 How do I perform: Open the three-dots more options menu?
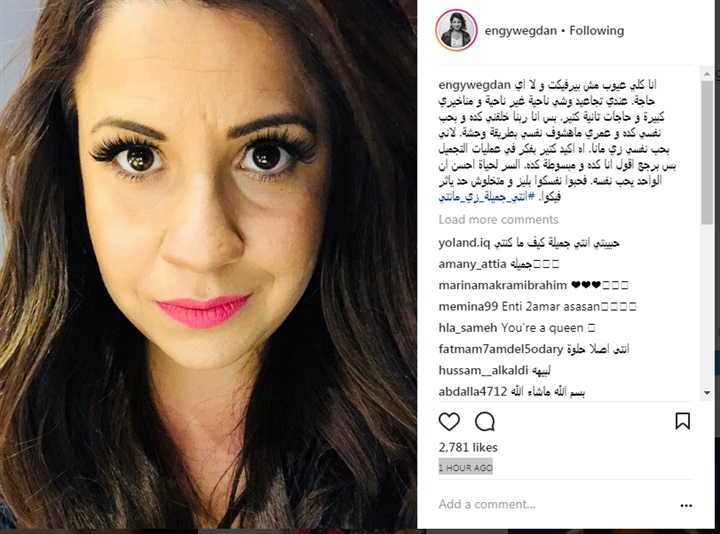686,506
